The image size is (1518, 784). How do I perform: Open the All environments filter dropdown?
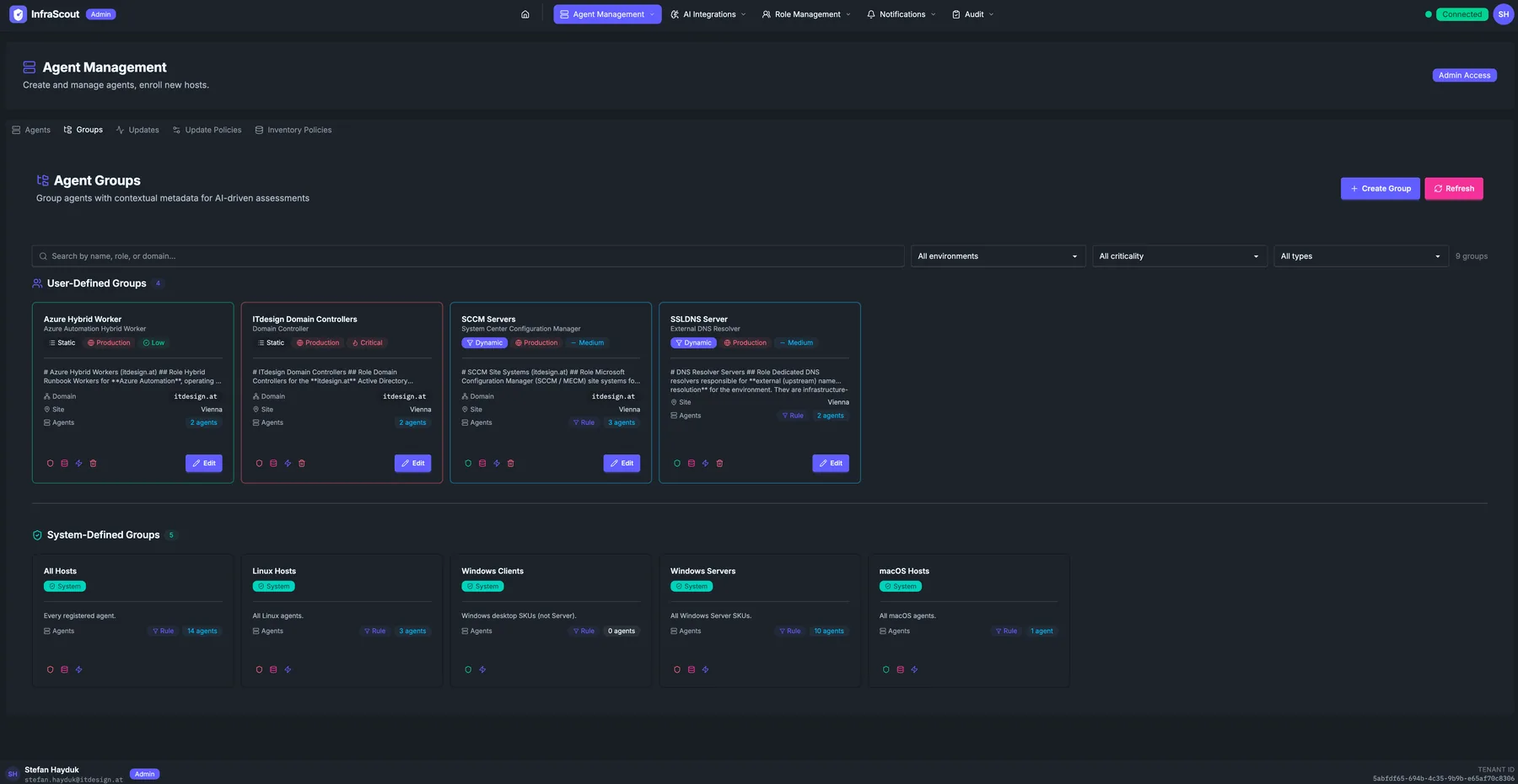click(998, 256)
